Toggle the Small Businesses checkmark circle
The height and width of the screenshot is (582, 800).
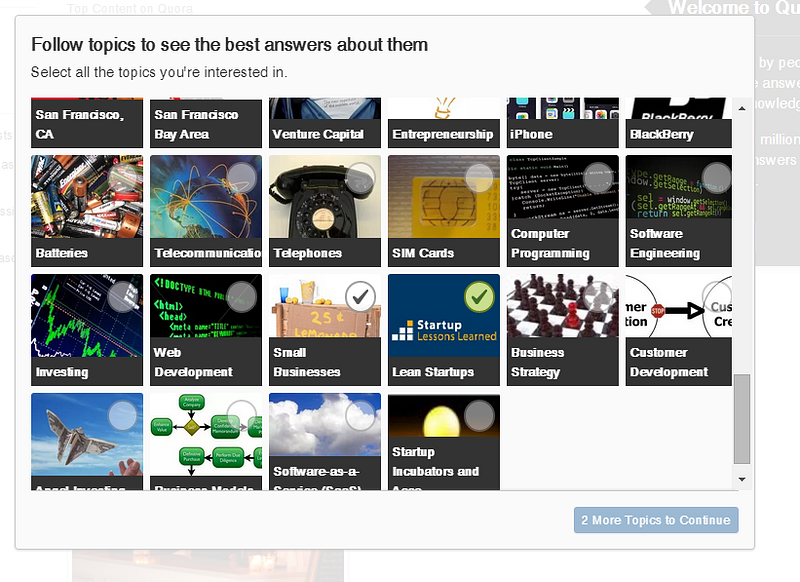pos(360,297)
